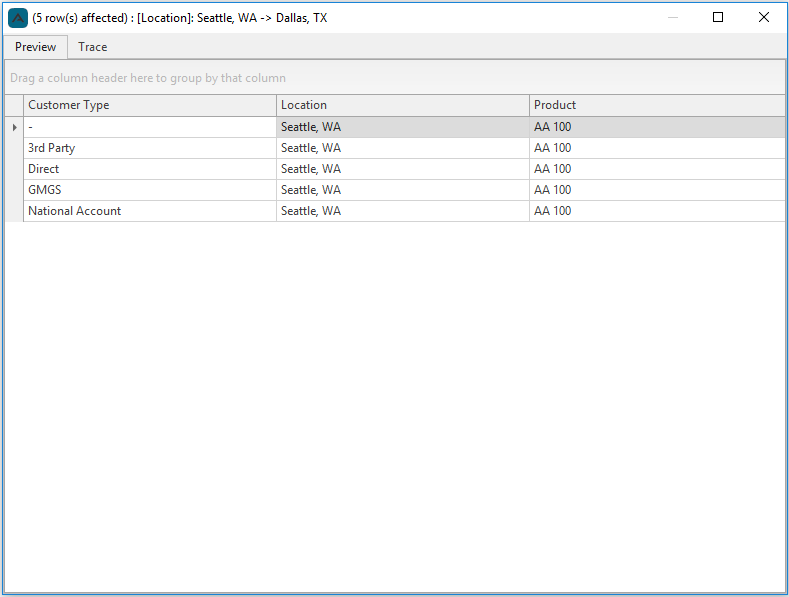The width and height of the screenshot is (789, 597).
Task: Click AA 100 in National Account row
Action: pyautogui.click(x=657, y=211)
